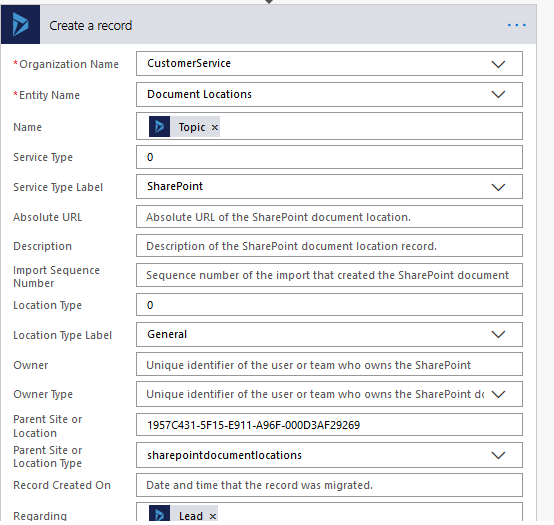The image size is (554, 525).
Task: Expand the Organization Name dropdown
Action: pyautogui.click(x=498, y=64)
